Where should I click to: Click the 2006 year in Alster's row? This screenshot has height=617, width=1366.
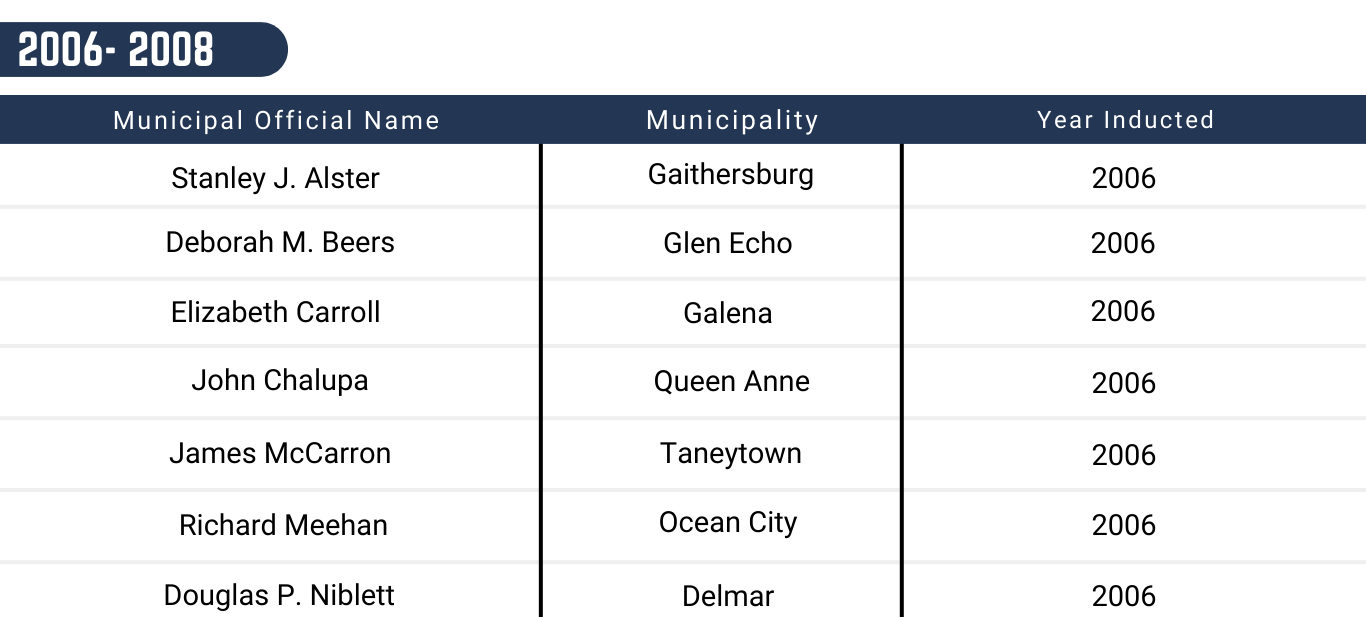click(1124, 178)
